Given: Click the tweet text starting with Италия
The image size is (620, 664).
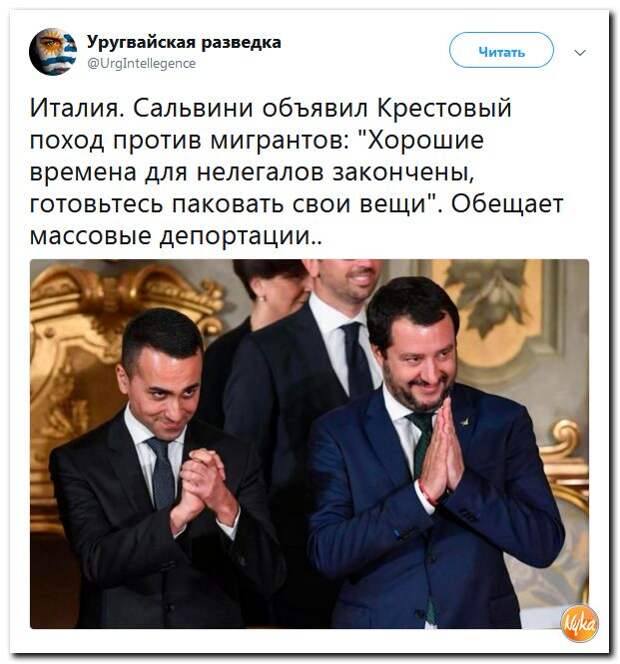Looking at the screenshot, I should click(296, 171).
